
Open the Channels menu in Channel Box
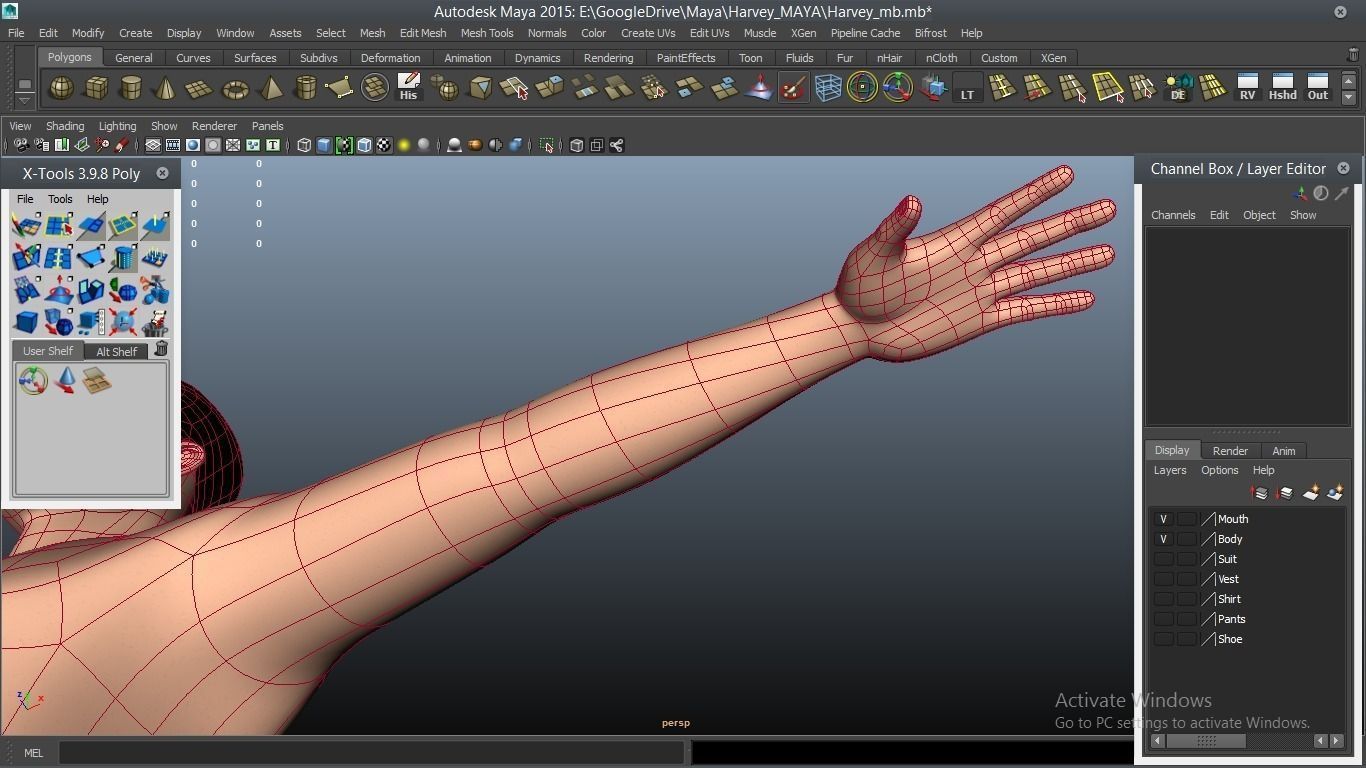click(1173, 215)
